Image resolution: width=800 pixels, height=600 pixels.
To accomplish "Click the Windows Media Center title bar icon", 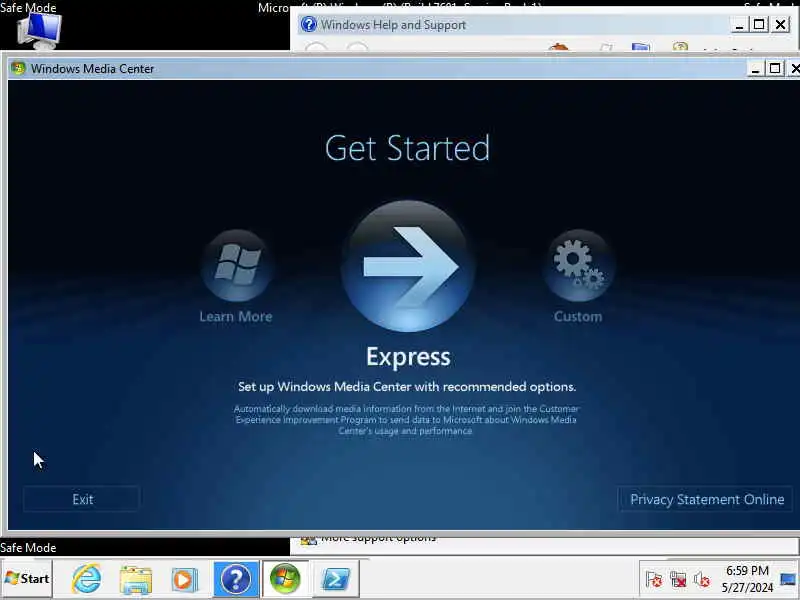I will [18, 68].
